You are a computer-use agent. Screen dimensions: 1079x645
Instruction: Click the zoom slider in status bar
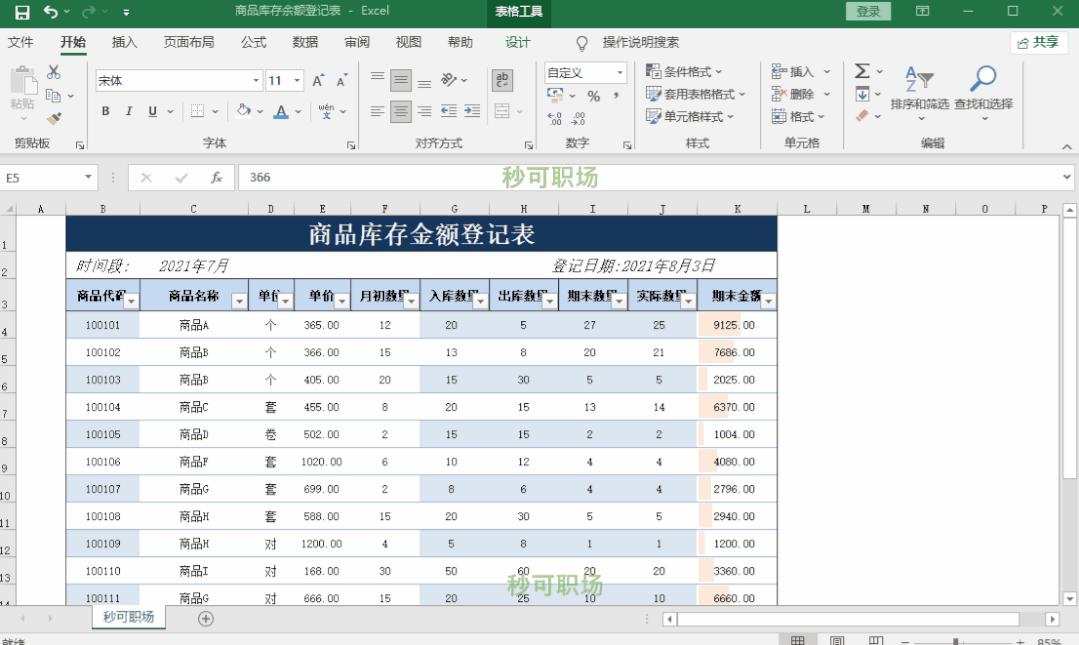coord(955,641)
